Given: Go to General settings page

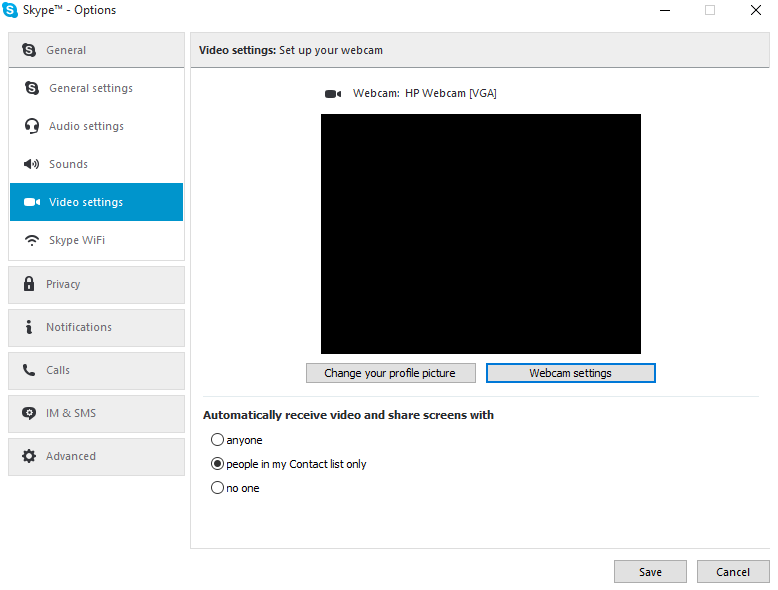Looking at the screenshot, I should [96, 88].
